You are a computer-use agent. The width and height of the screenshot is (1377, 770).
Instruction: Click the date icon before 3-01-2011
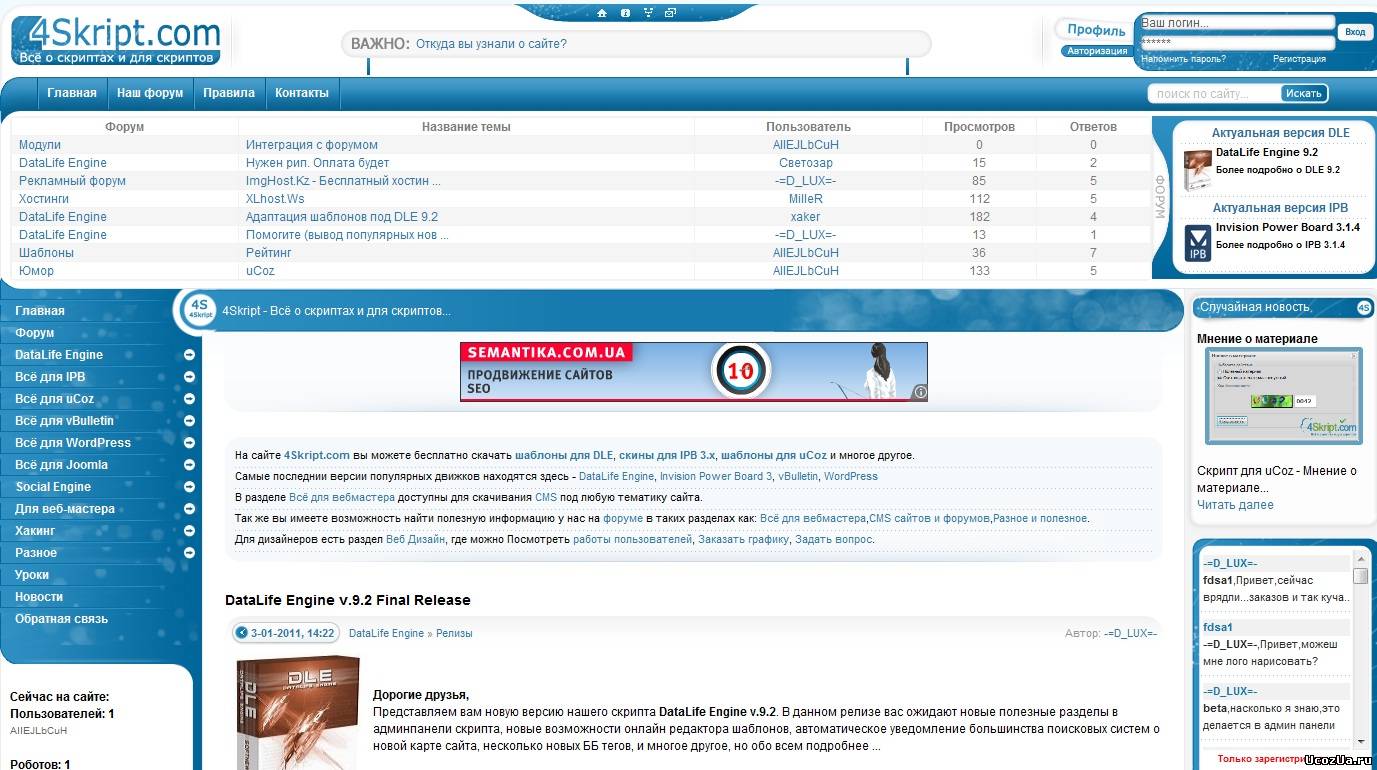[241, 633]
